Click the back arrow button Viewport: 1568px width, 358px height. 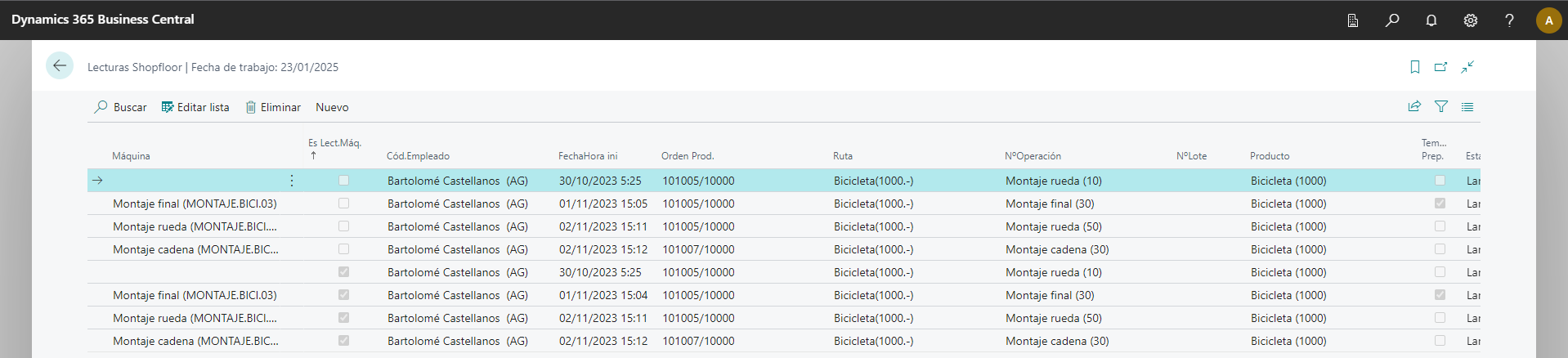pyautogui.click(x=60, y=66)
